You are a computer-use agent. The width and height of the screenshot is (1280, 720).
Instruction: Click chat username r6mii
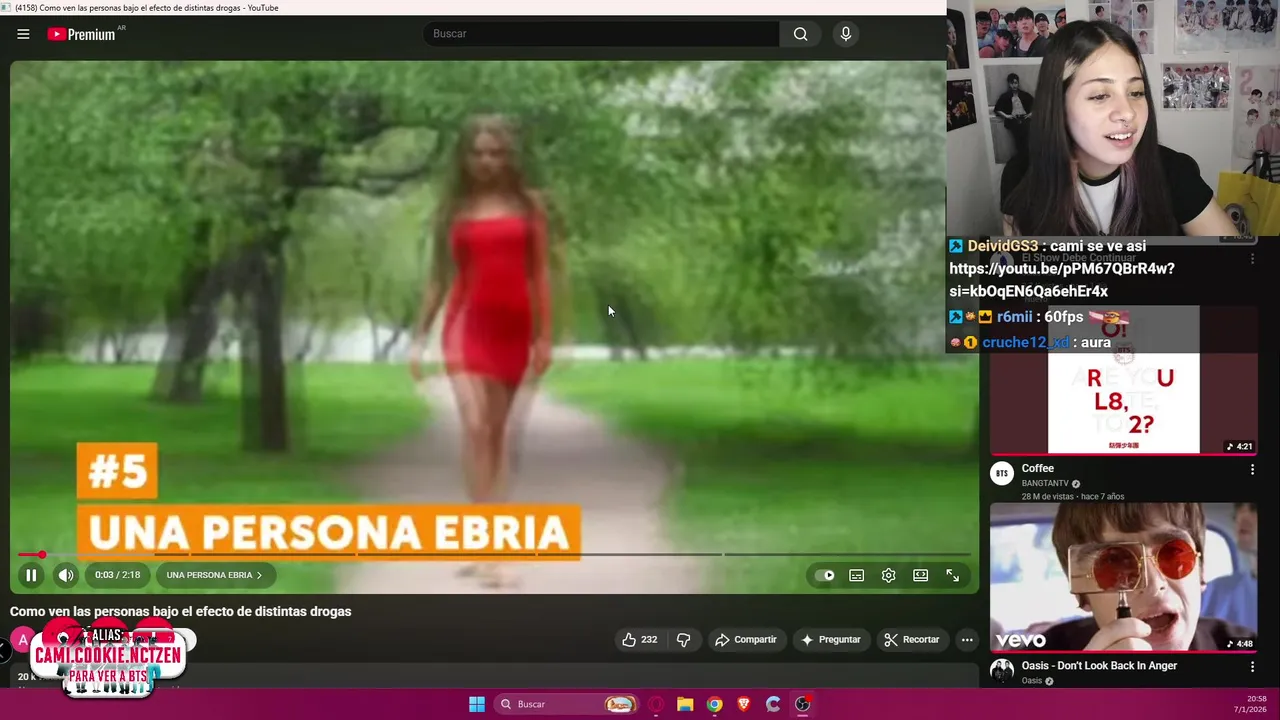[1014, 317]
